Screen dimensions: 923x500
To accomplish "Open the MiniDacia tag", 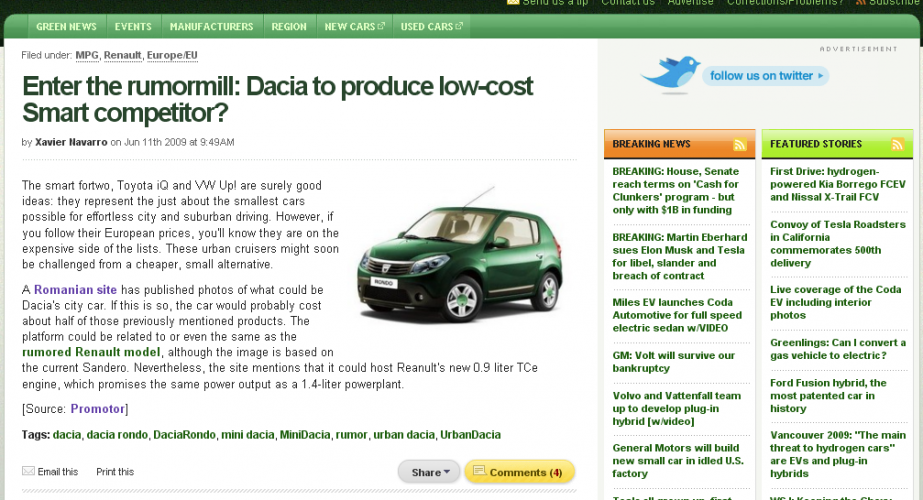I will (x=305, y=435).
